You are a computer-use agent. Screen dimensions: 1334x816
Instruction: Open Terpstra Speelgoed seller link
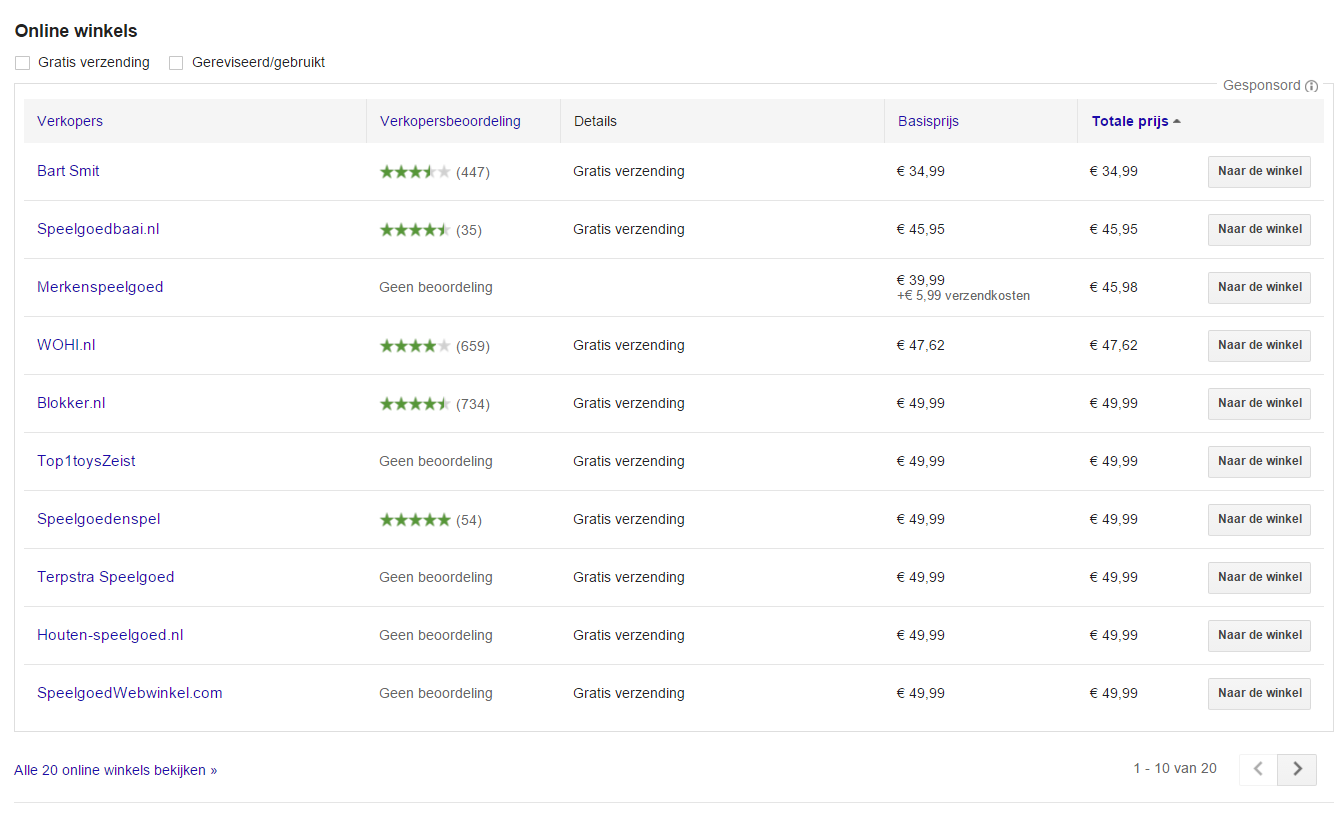coord(106,577)
